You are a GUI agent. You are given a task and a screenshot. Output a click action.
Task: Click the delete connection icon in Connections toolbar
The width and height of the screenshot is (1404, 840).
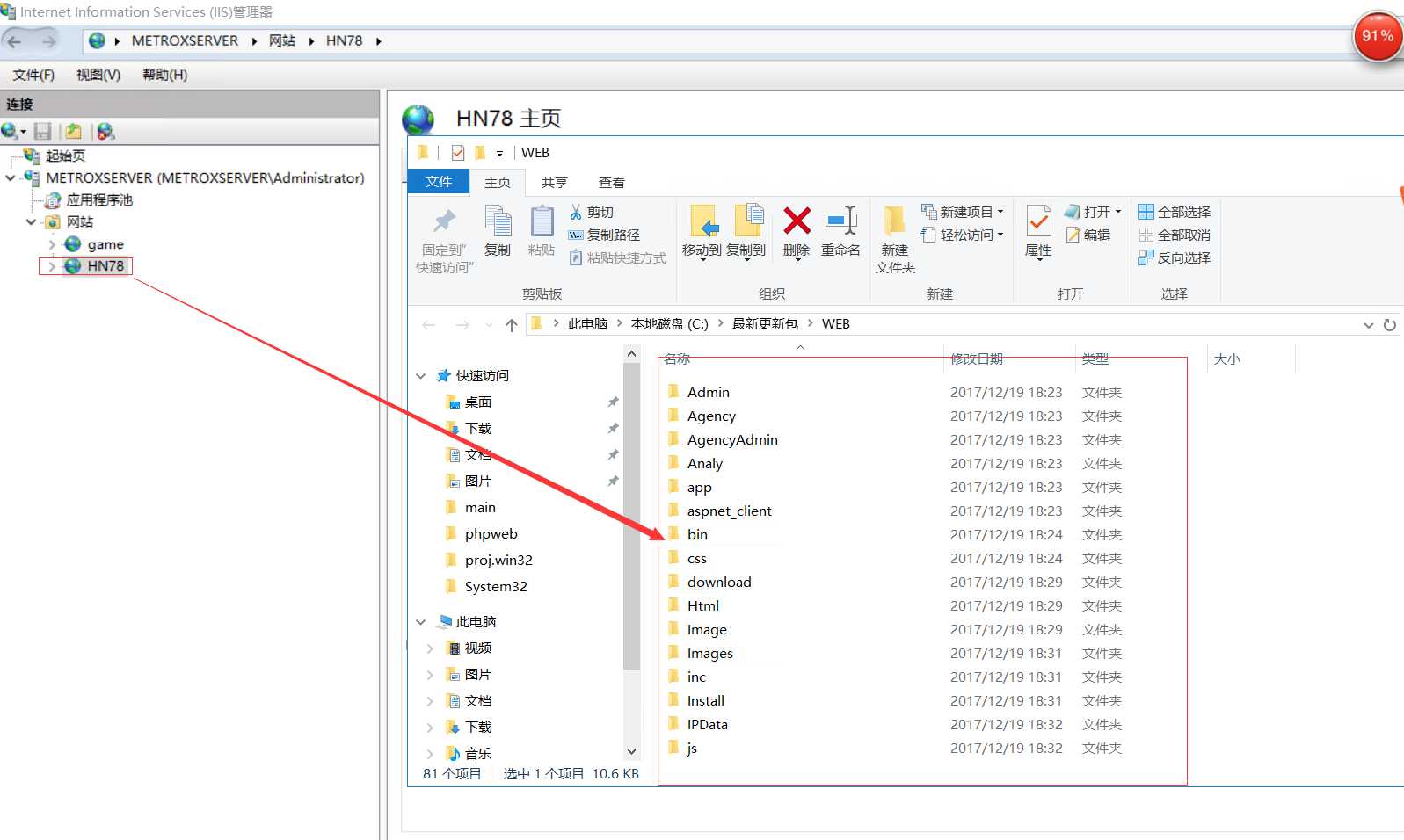tap(105, 132)
